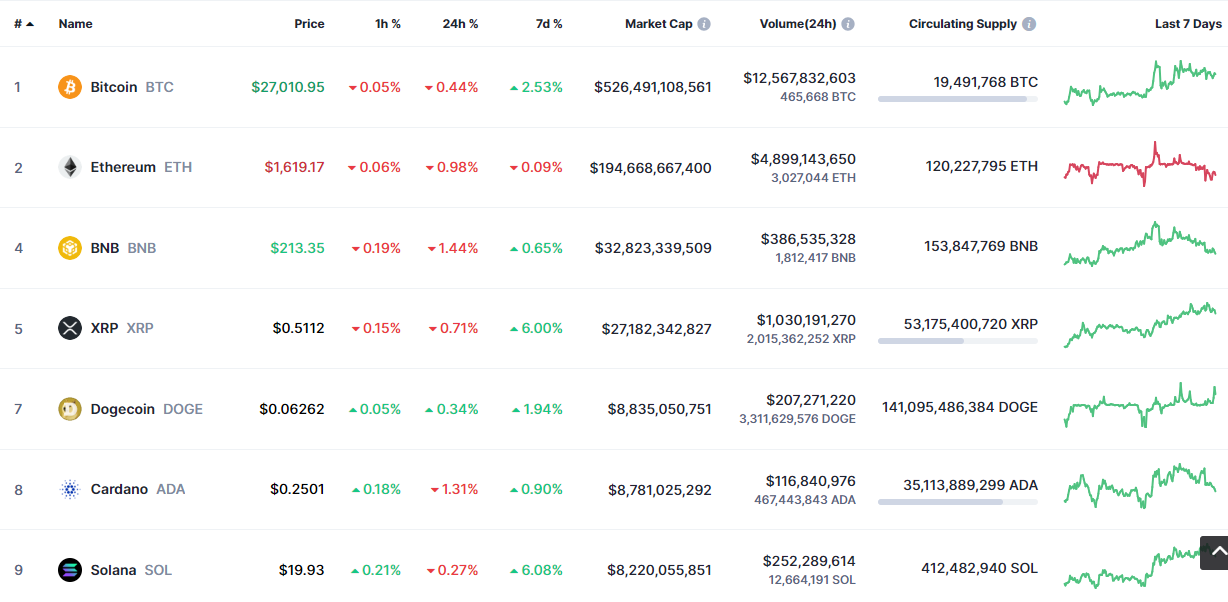Open Ethereum's red 7-day sparkline chart

[x=1140, y=165]
